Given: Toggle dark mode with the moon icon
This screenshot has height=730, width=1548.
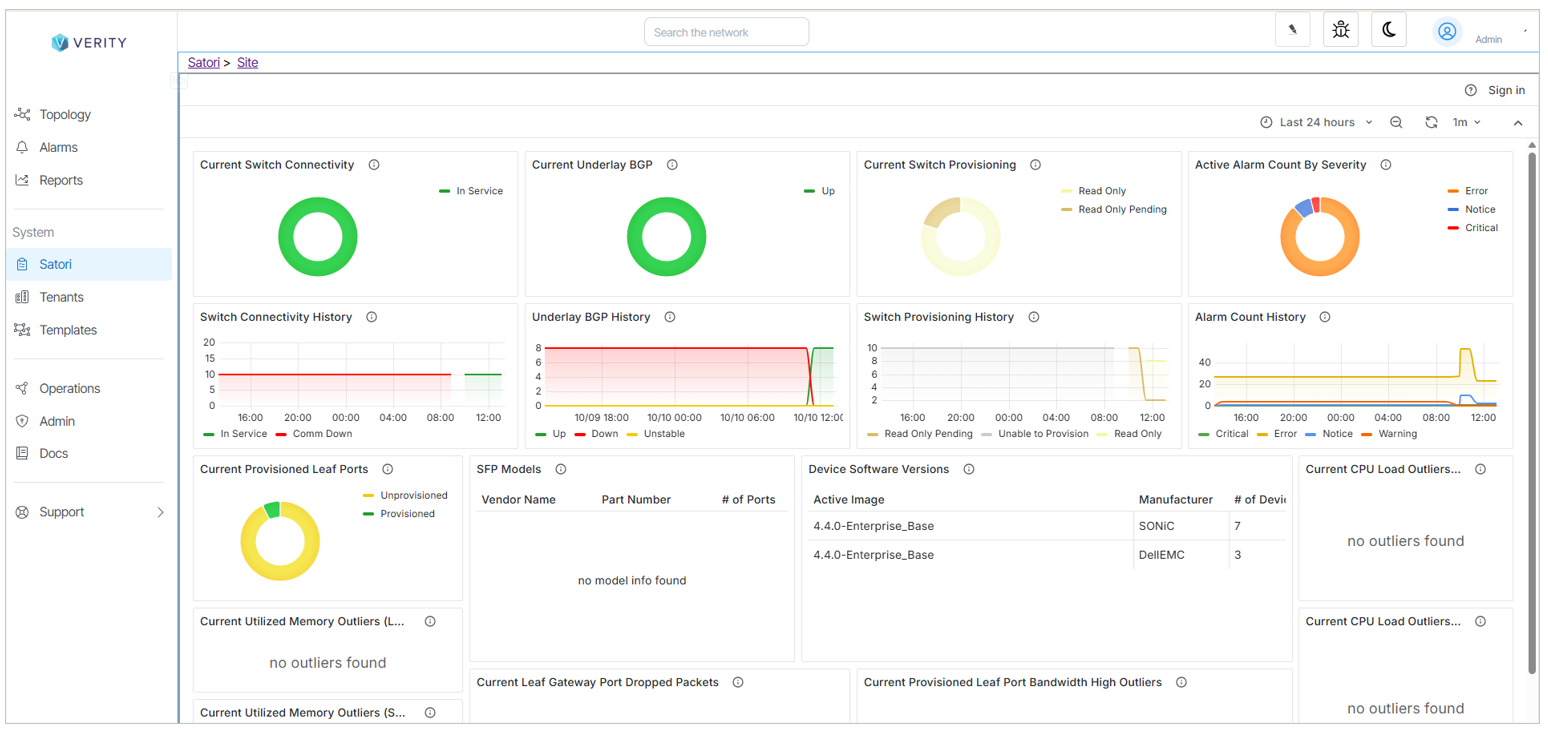Looking at the screenshot, I should click(1389, 30).
